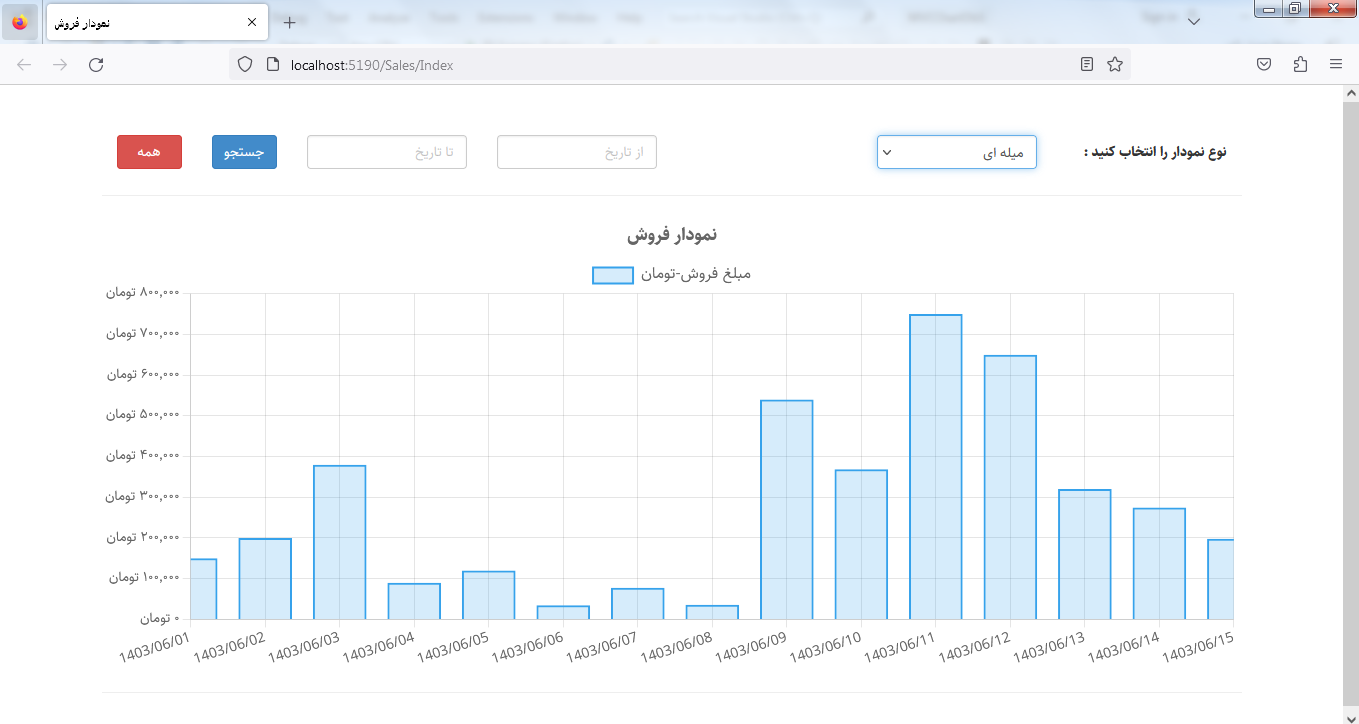Screen dimensions: 1359x724
Task: Close the نمودار فروش tab
Action: 252,22
